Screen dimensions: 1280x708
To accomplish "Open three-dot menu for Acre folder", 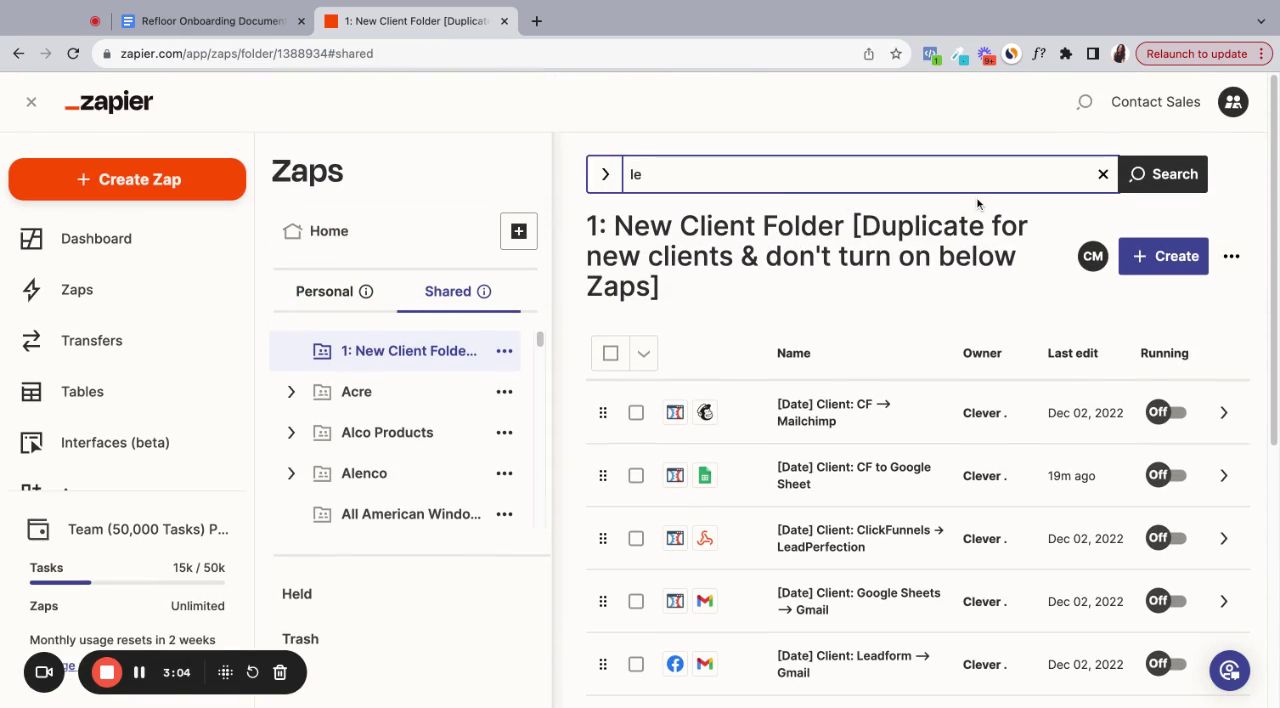I will (504, 392).
